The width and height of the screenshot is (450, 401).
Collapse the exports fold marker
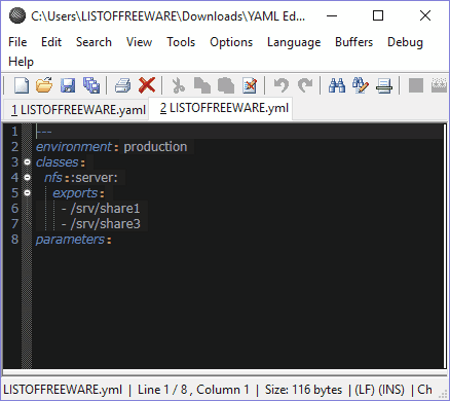(27, 193)
